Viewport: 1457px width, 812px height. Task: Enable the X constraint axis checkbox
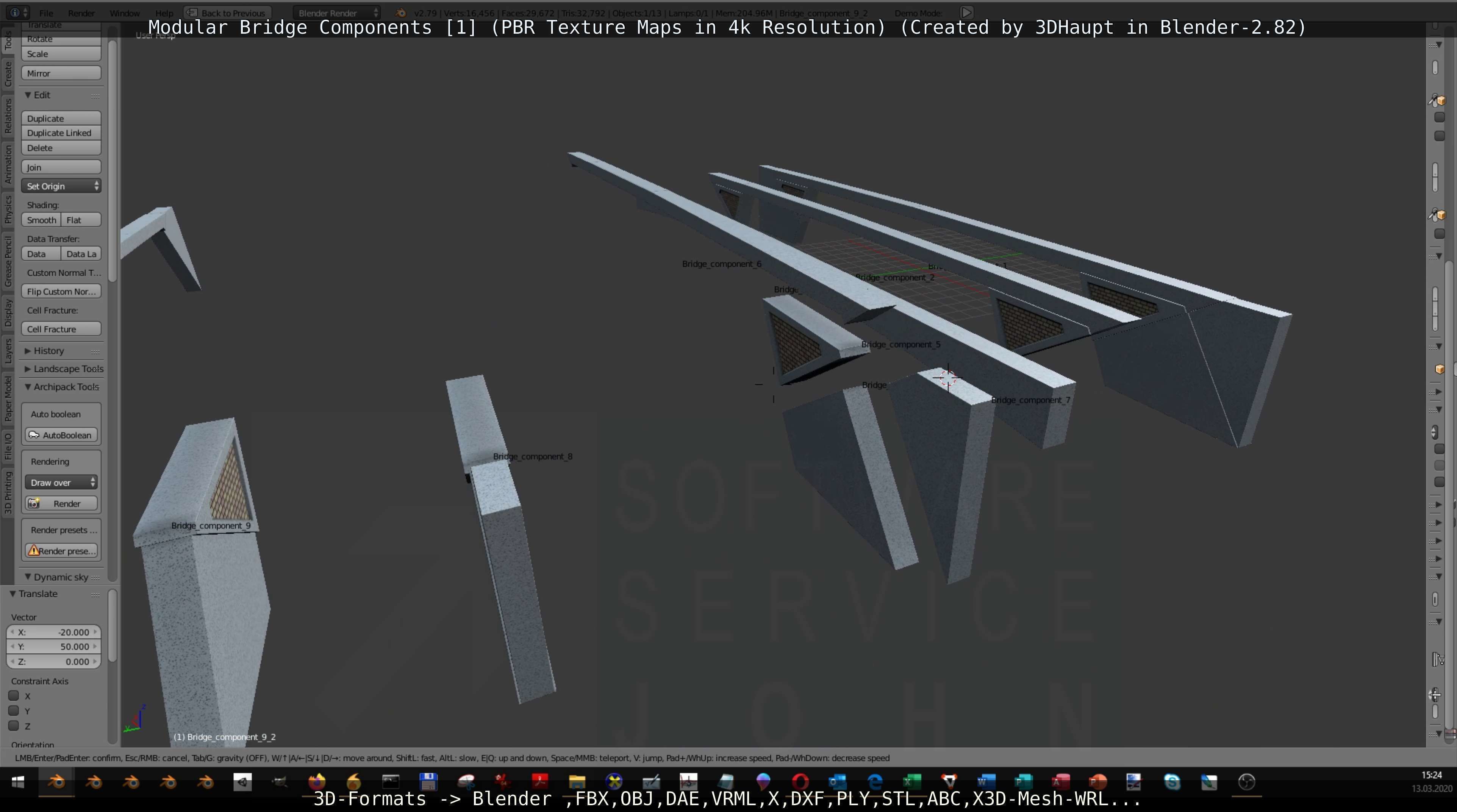pos(14,695)
